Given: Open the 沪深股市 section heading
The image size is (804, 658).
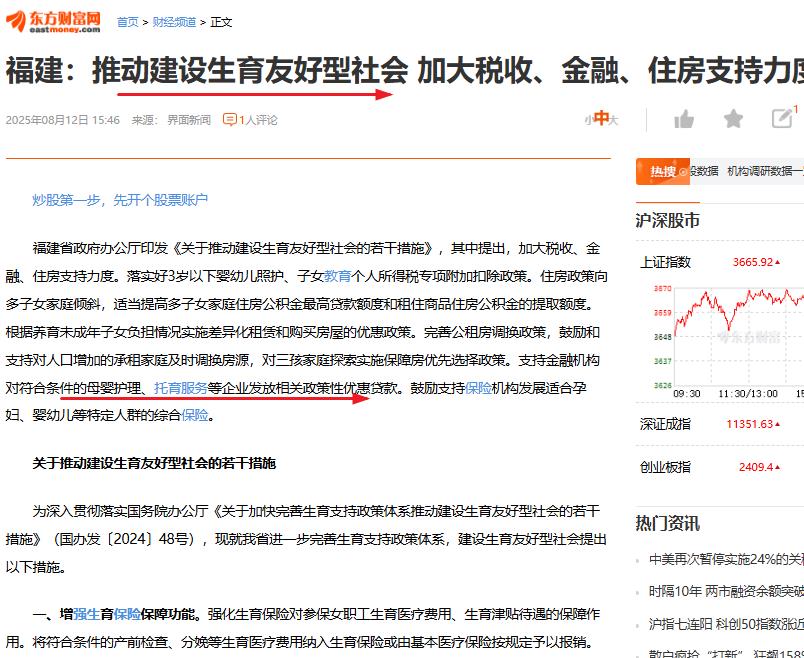Looking at the screenshot, I should [x=668, y=220].
